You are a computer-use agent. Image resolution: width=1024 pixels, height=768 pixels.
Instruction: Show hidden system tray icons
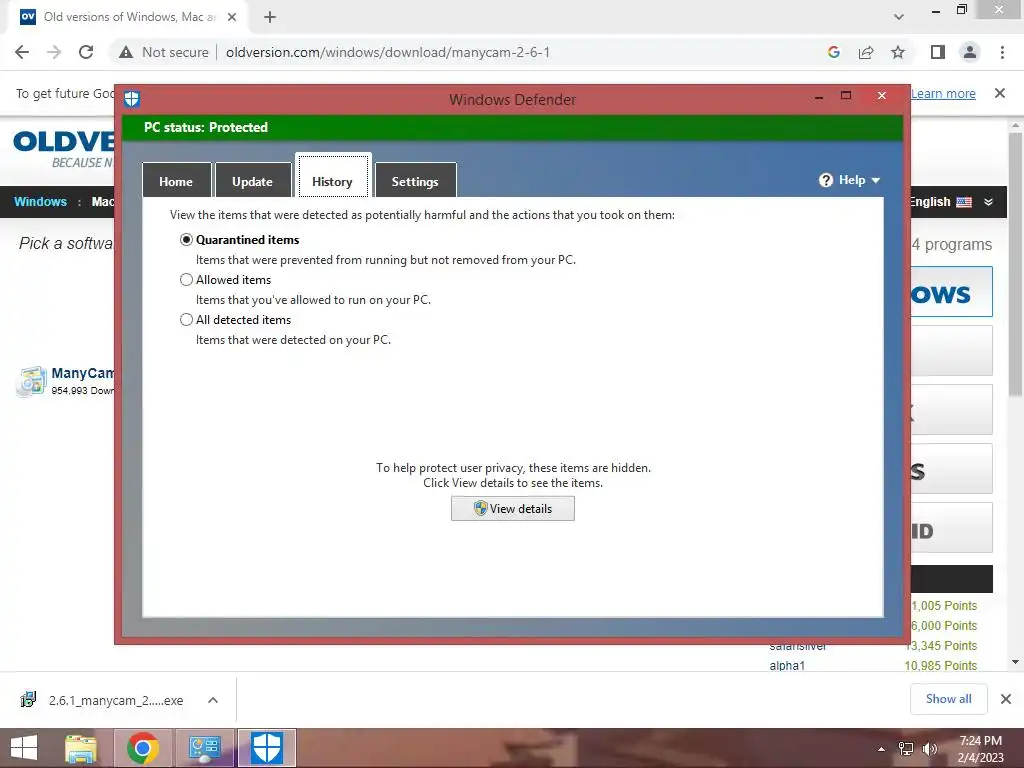coord(882,749)
